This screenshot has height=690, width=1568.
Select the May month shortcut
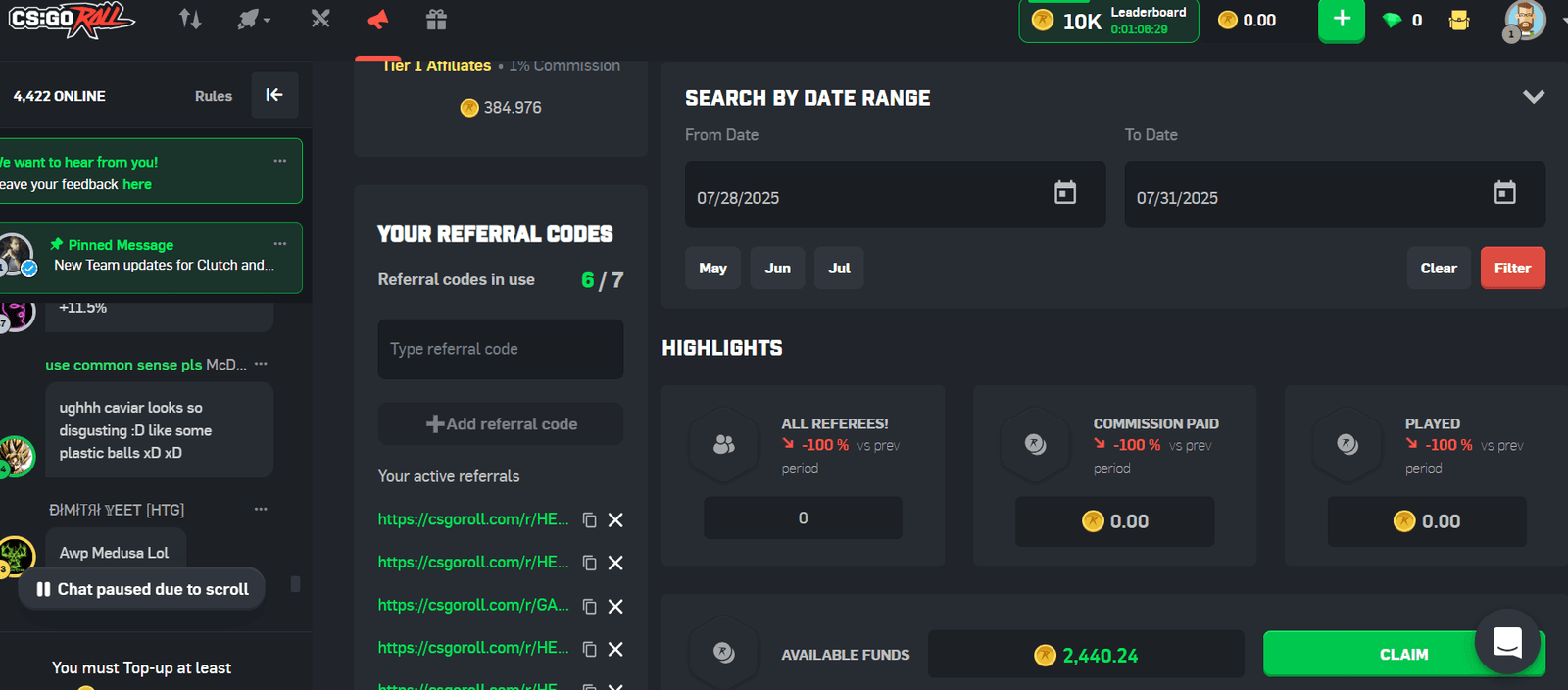712,269
